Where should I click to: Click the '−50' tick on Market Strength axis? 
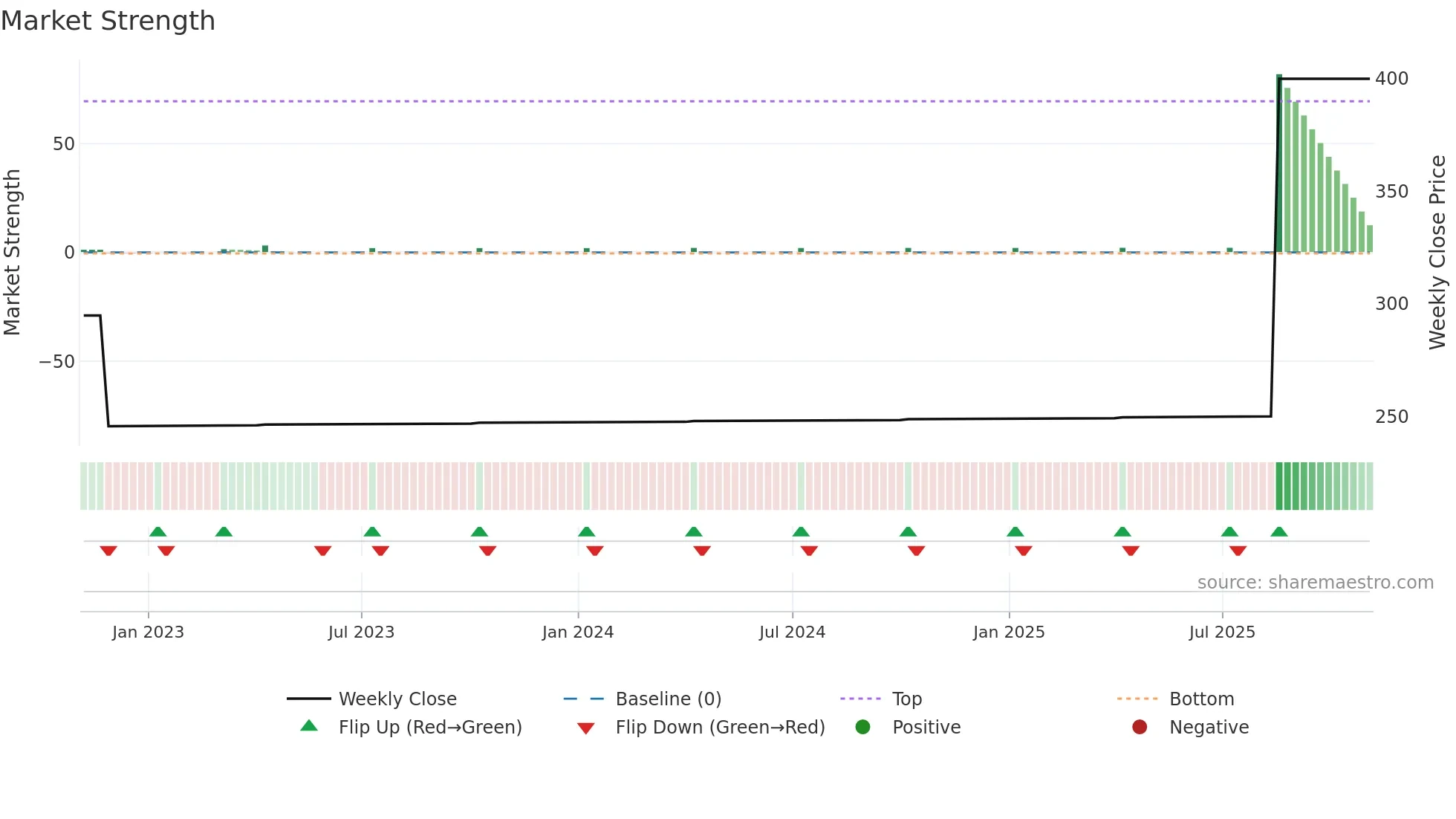(57, 362)
